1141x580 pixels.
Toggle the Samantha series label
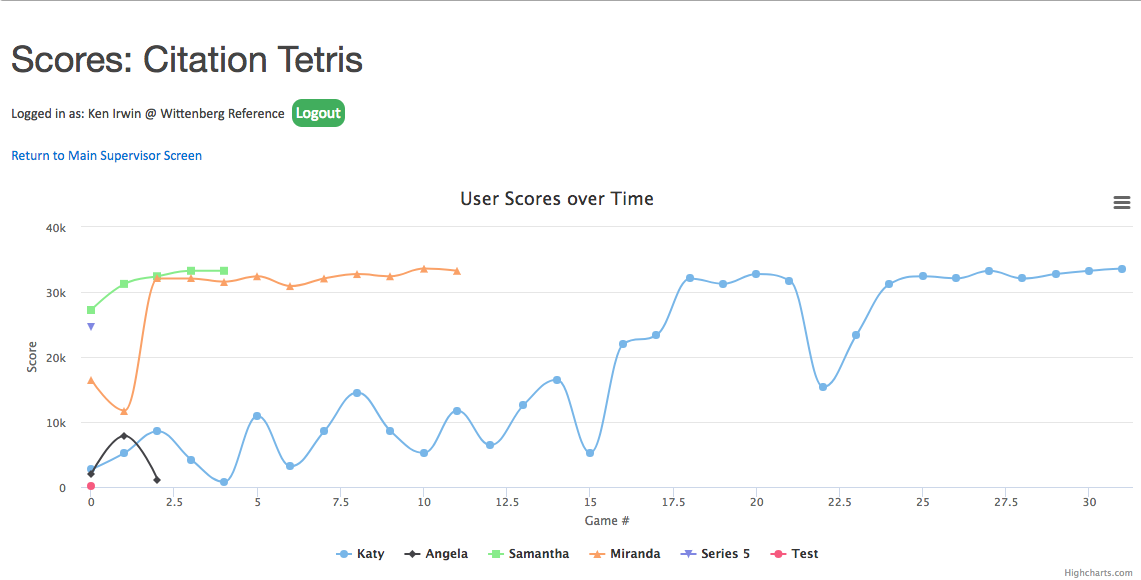pos(538,554)
